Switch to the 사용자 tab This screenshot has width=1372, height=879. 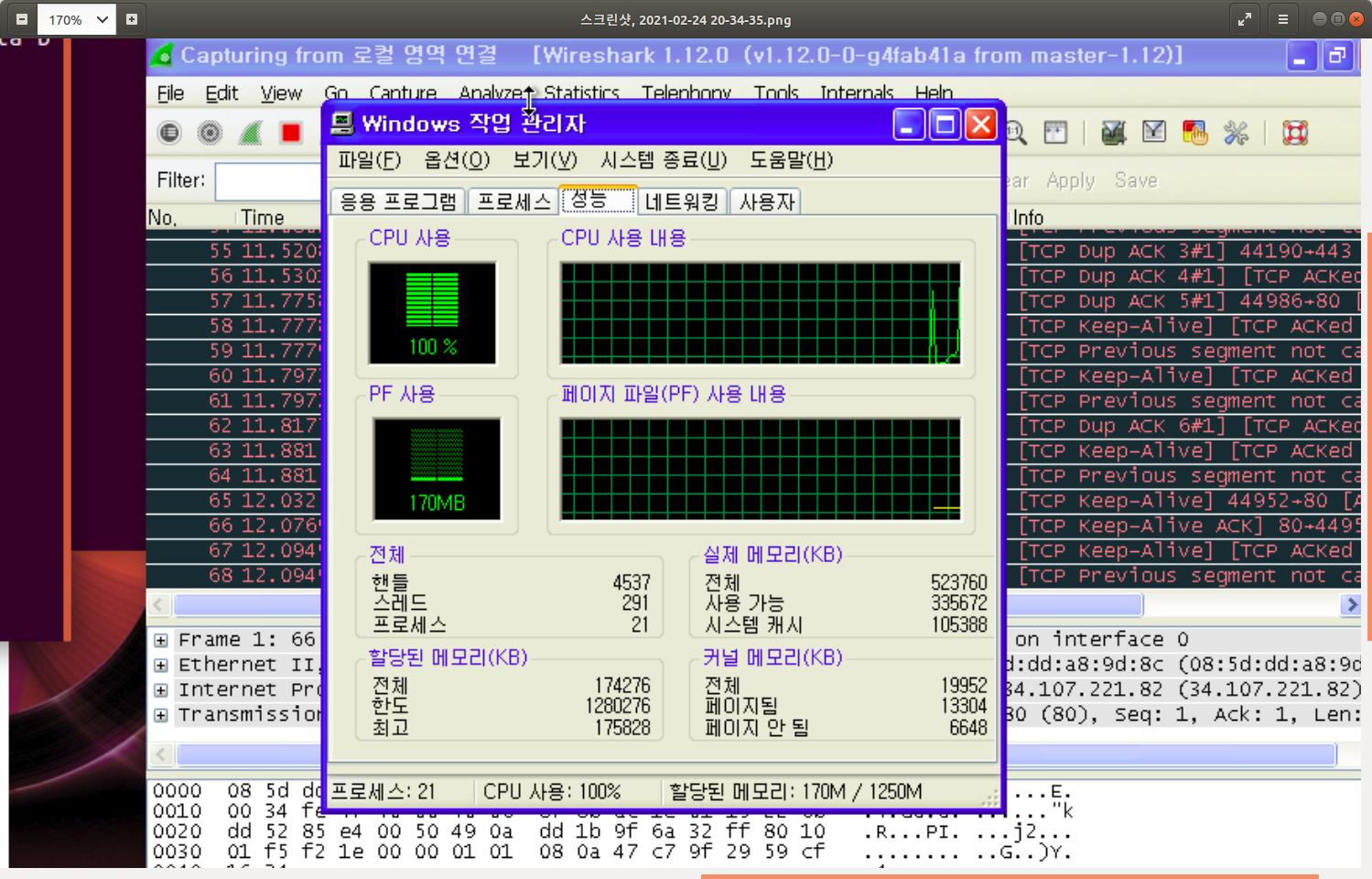click(766, 201)
